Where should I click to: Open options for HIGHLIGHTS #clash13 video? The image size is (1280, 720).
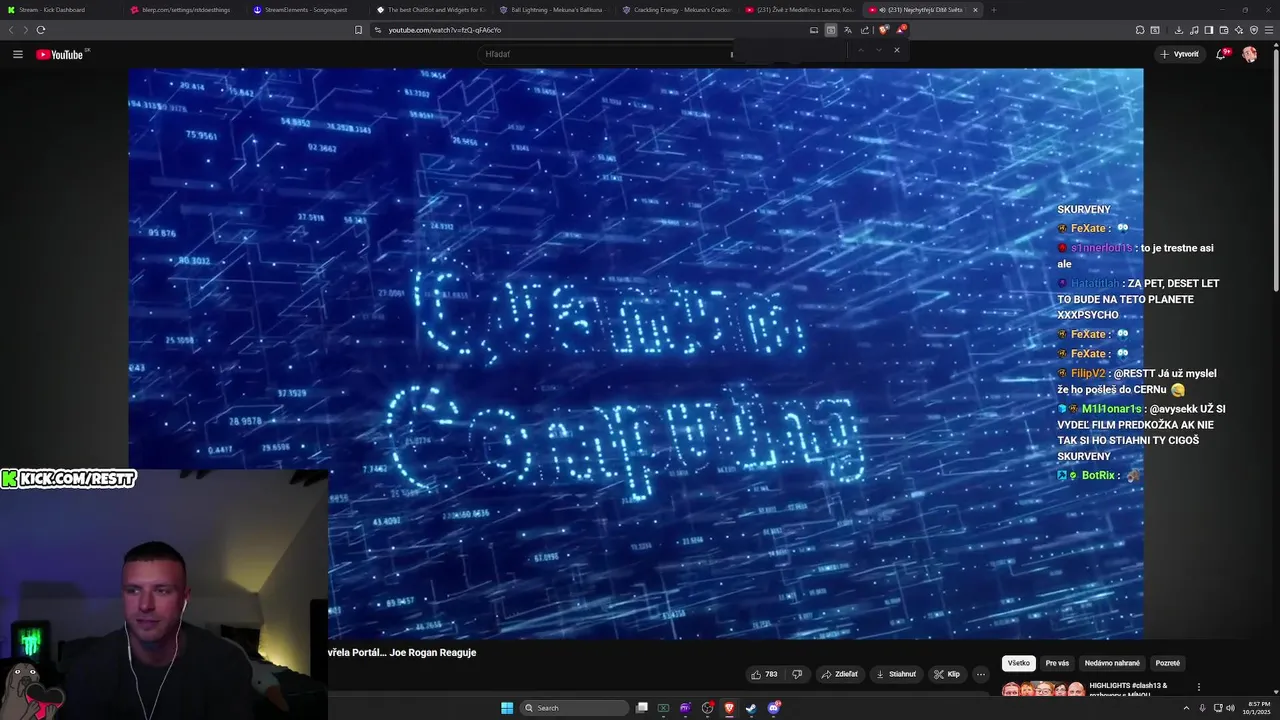[x=1199, y=687]
